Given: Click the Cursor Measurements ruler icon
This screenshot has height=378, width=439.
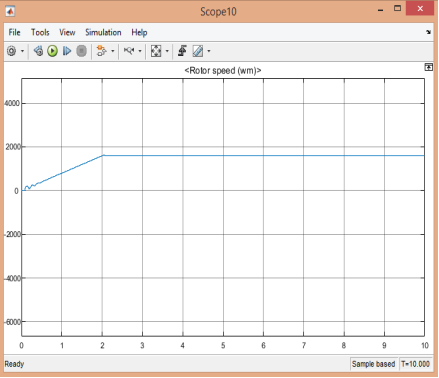Looking at the screenshot, I should pyautogui.click(x=198, y=51).
